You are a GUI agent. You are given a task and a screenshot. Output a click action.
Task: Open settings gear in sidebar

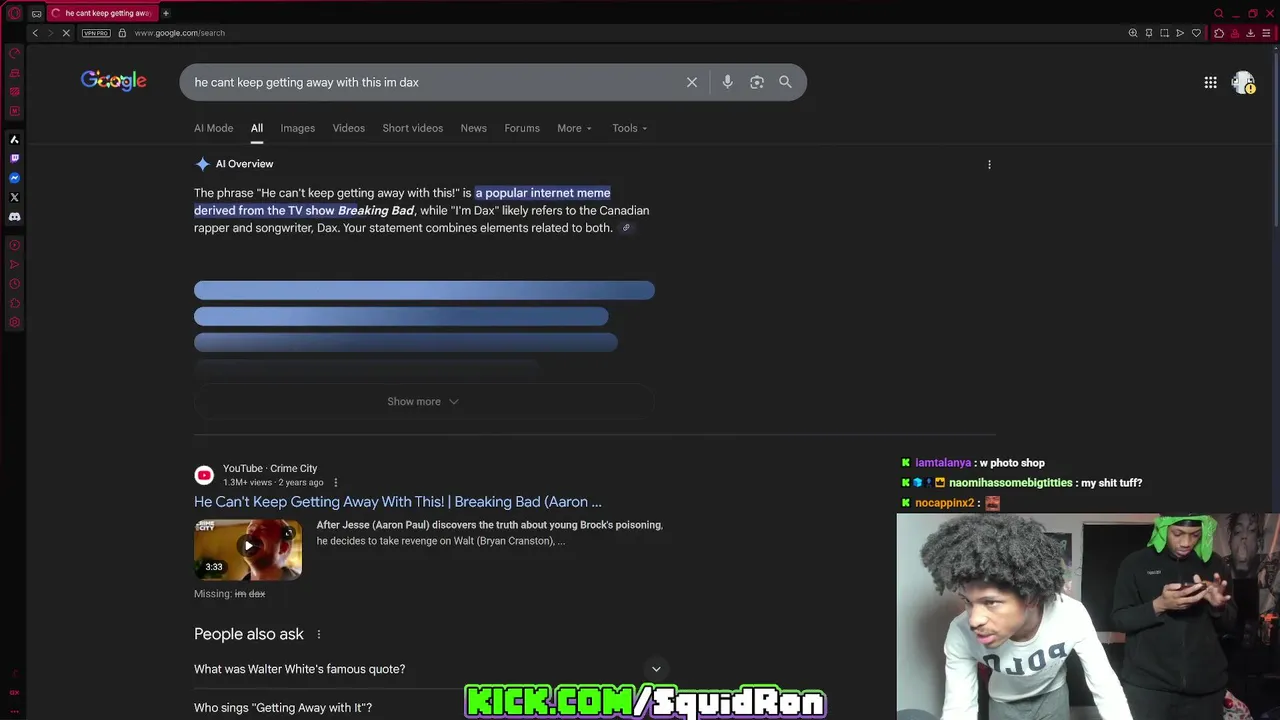pos(14,323)
